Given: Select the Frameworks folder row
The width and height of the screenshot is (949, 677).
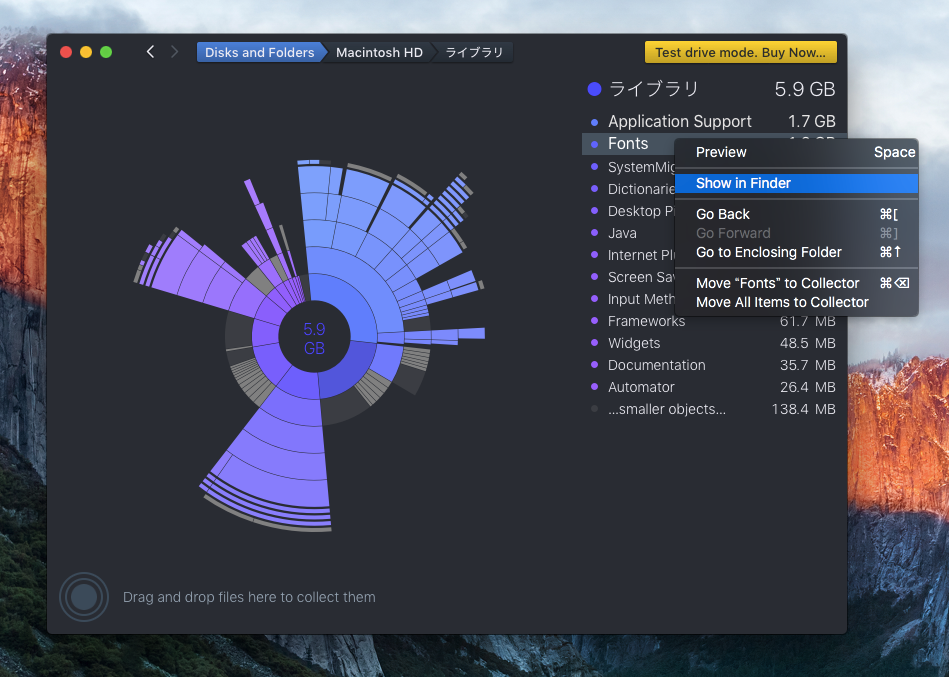Looking at the screenshot, I should [x=714, y=321].
